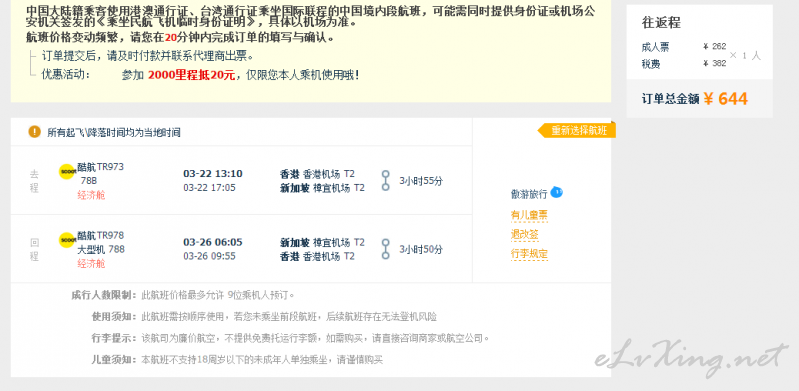The width and height of the screenshot is (799, 391).
Task: Click the 成人票 ¥262 price row
Action: click(684, 47)
